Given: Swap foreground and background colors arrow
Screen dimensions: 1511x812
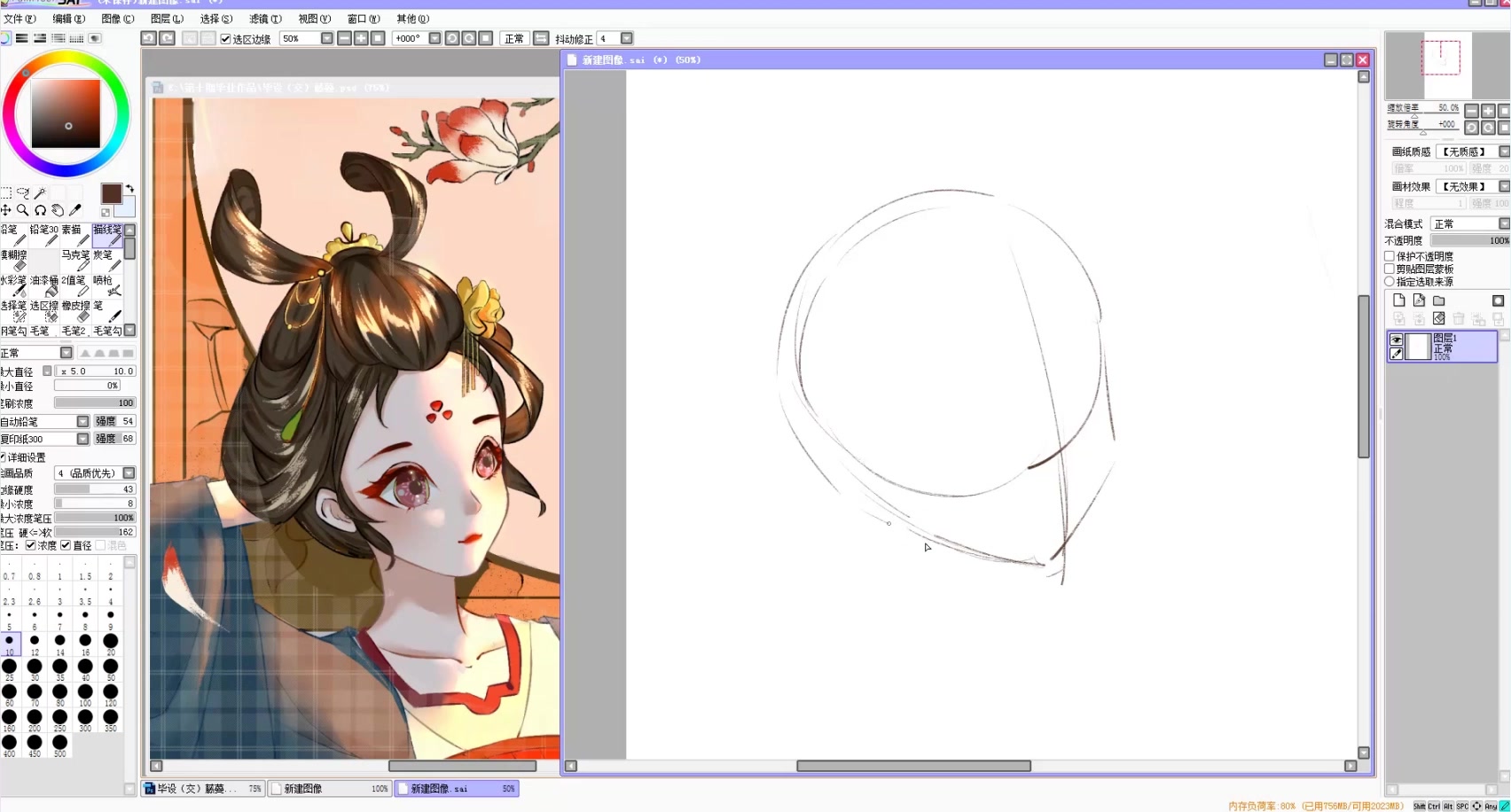Looking at the screenshot, I should (x=129, y=189).
